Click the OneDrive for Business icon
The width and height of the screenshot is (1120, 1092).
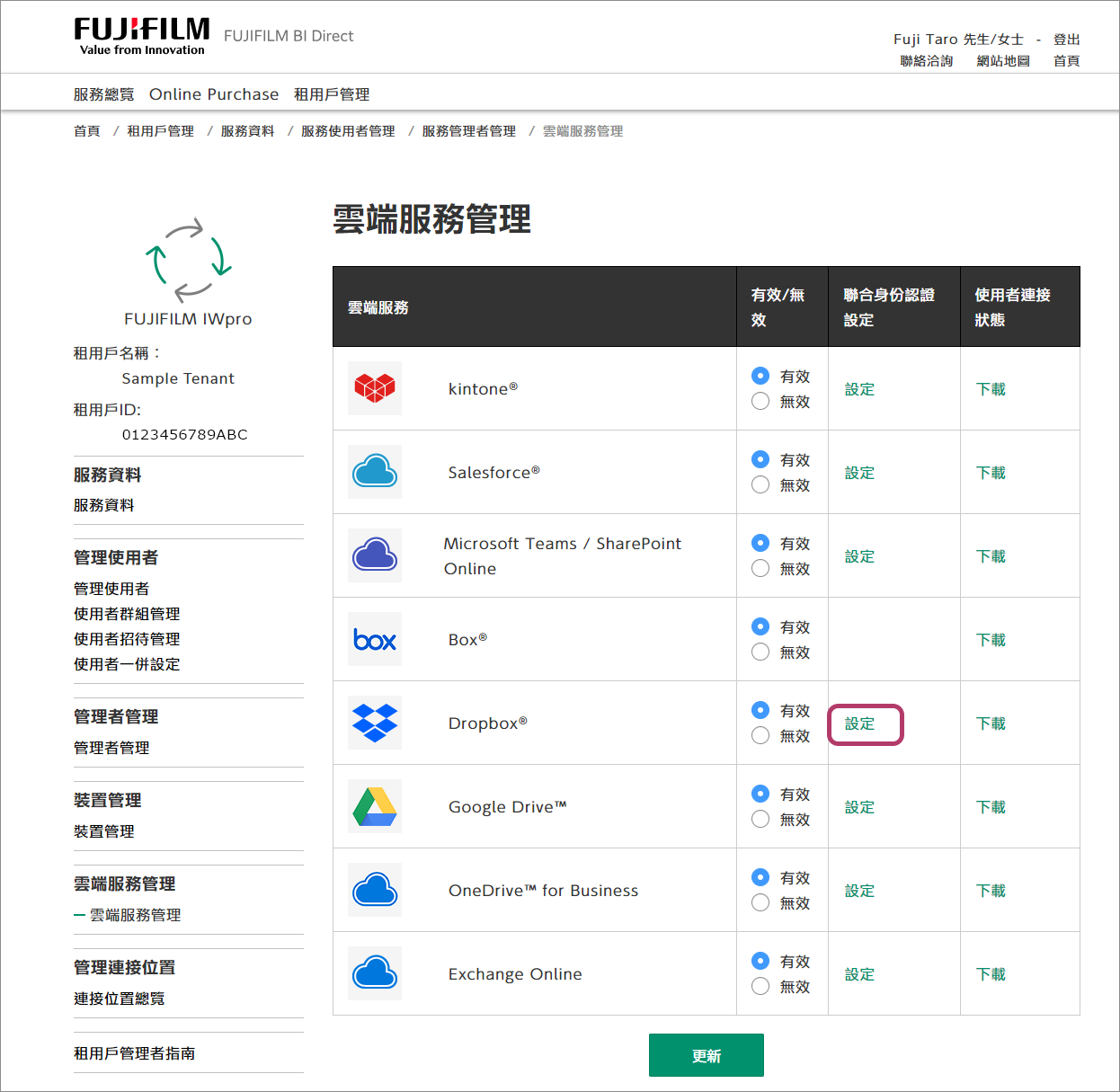coord(375,890)
